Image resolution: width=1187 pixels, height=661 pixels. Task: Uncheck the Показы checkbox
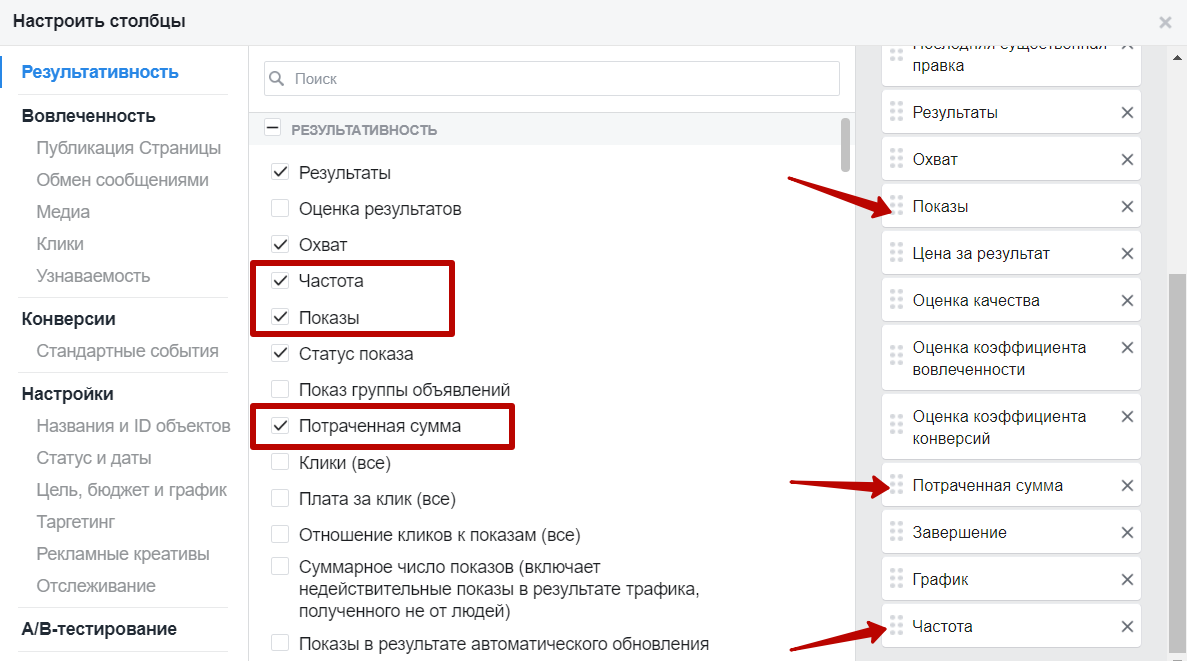pyautogui.click(x=280, y=316)
